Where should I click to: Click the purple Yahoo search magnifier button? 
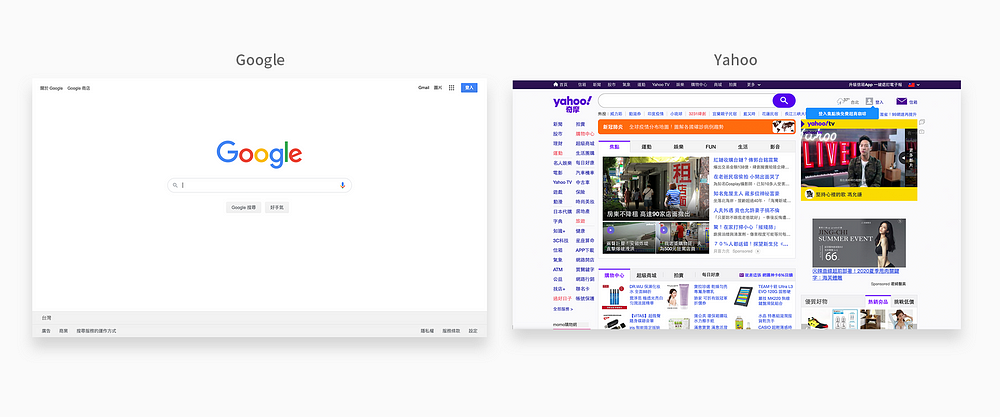[x=784, y=101]
